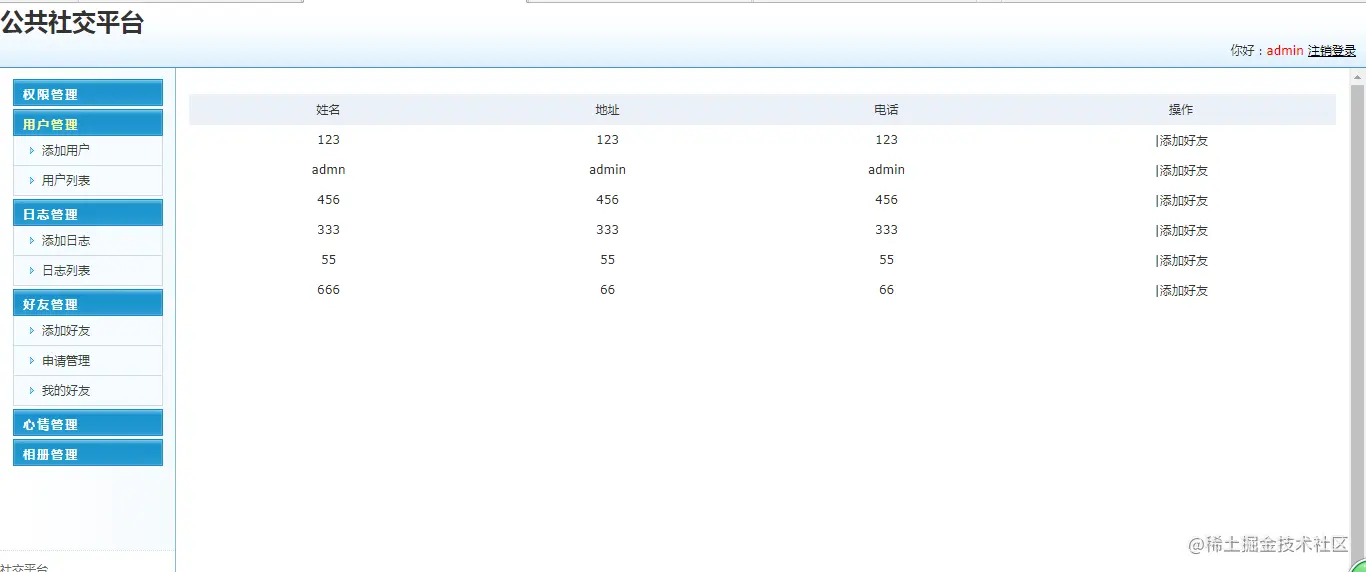The height and width of the screenshot is (572, 1366).
Task: Expand the 心情管理 sidebar section
Action: 87,424
